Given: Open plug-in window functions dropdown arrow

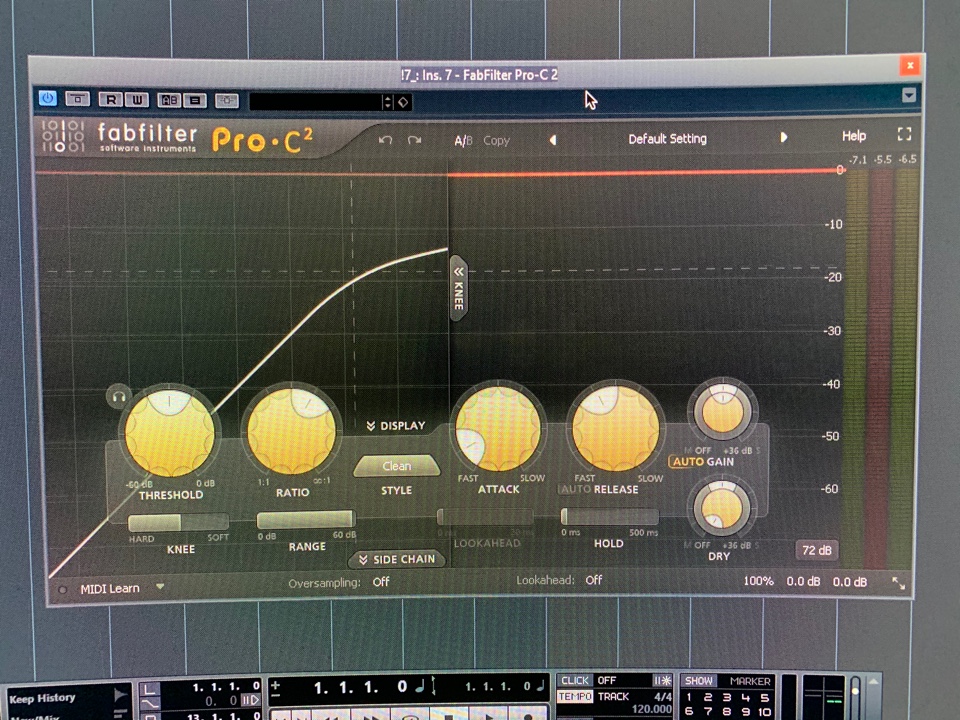Looking at the screenshot, I should 909,95.
